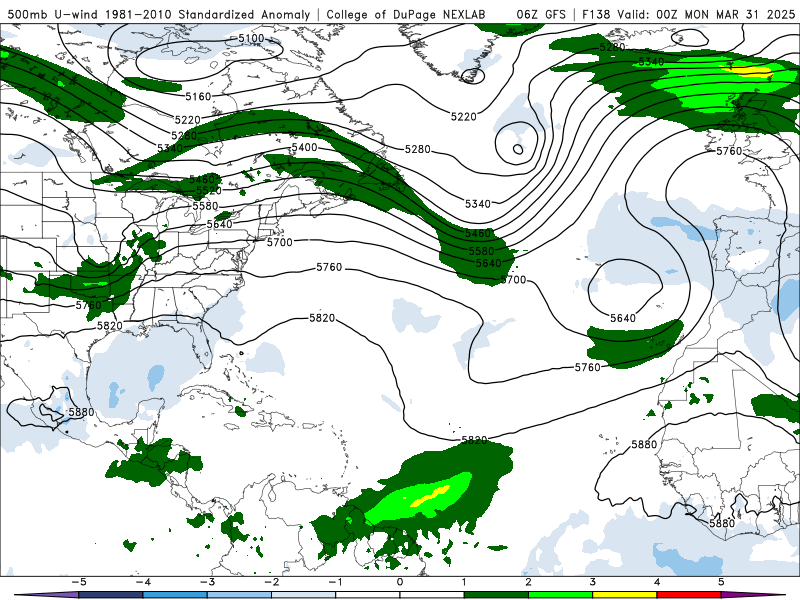Click the '1' colorbar tick label
800x600 pixels.
click(464, 582)
